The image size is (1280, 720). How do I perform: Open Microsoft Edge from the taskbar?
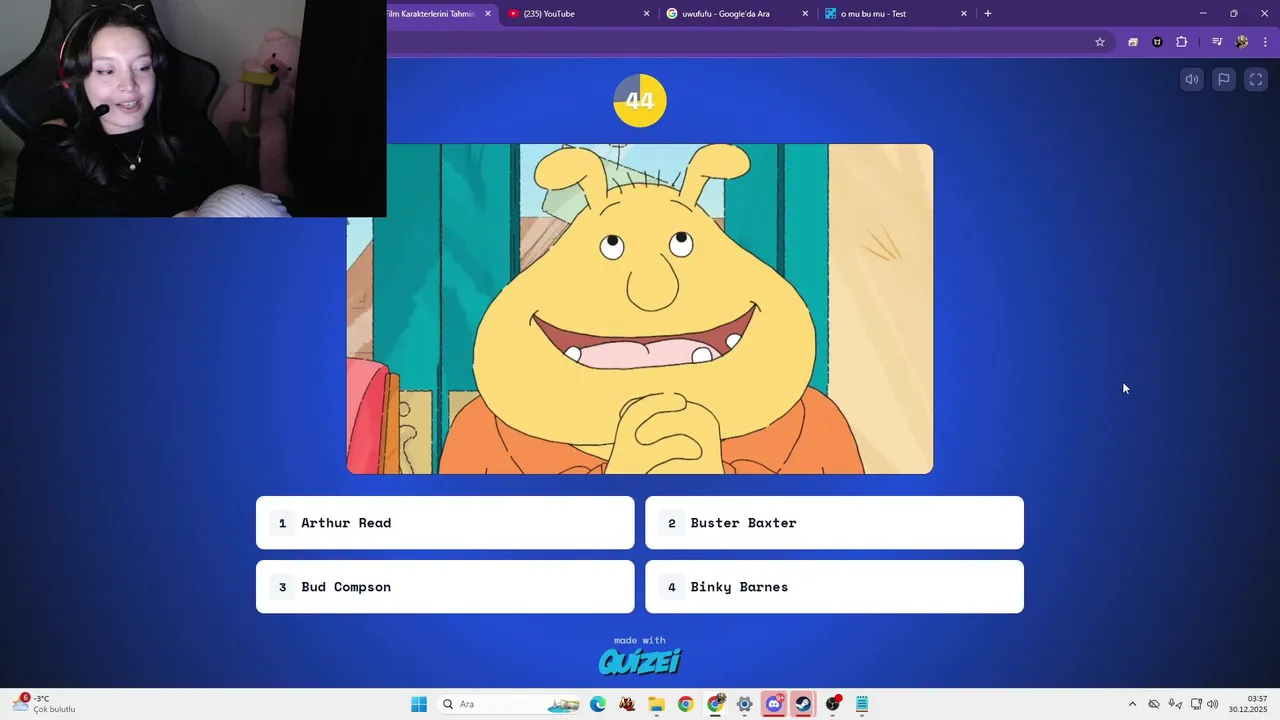[598, 704]
